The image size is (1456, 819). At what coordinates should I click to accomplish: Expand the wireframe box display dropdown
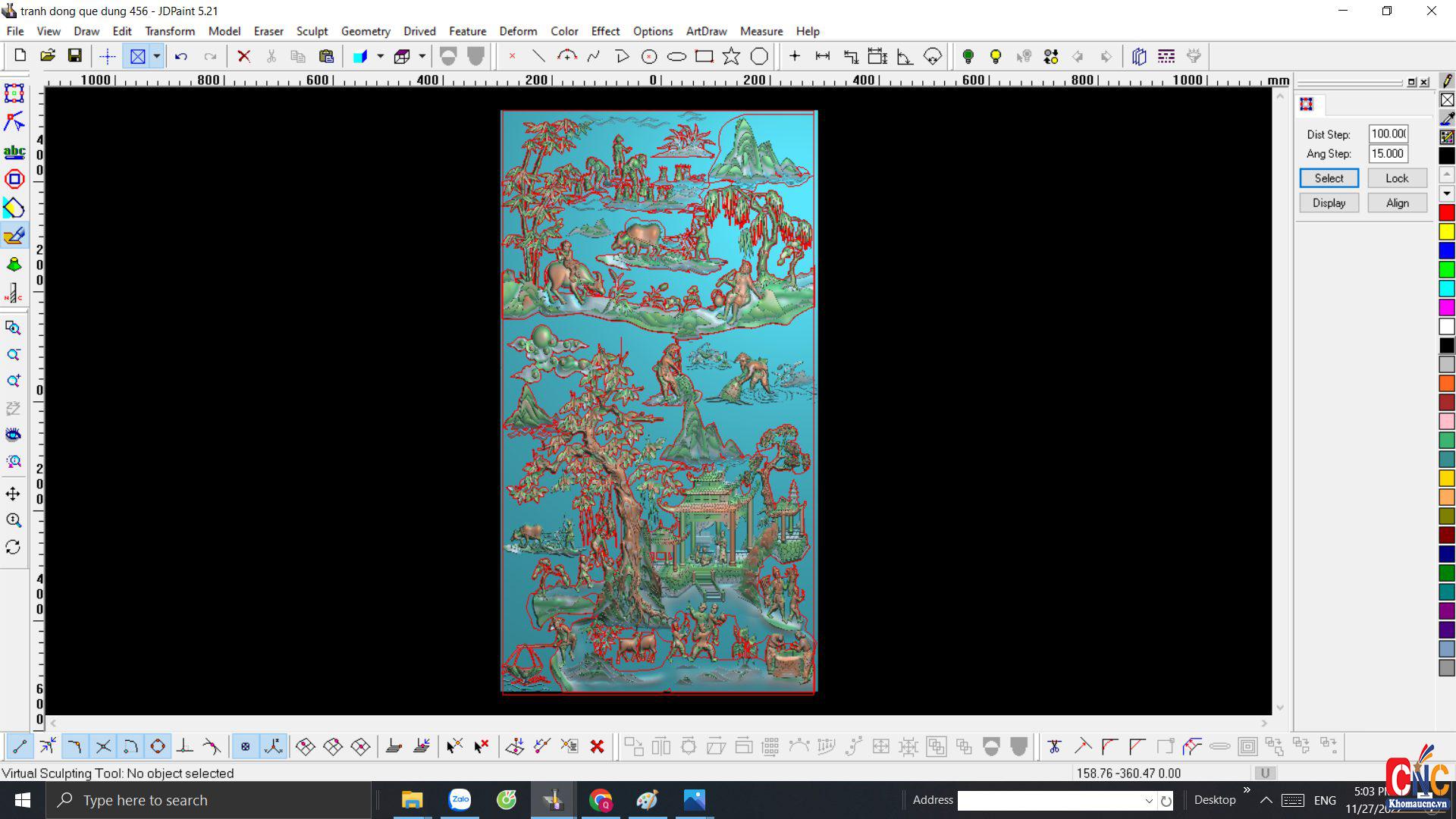[x=422, y=56]
